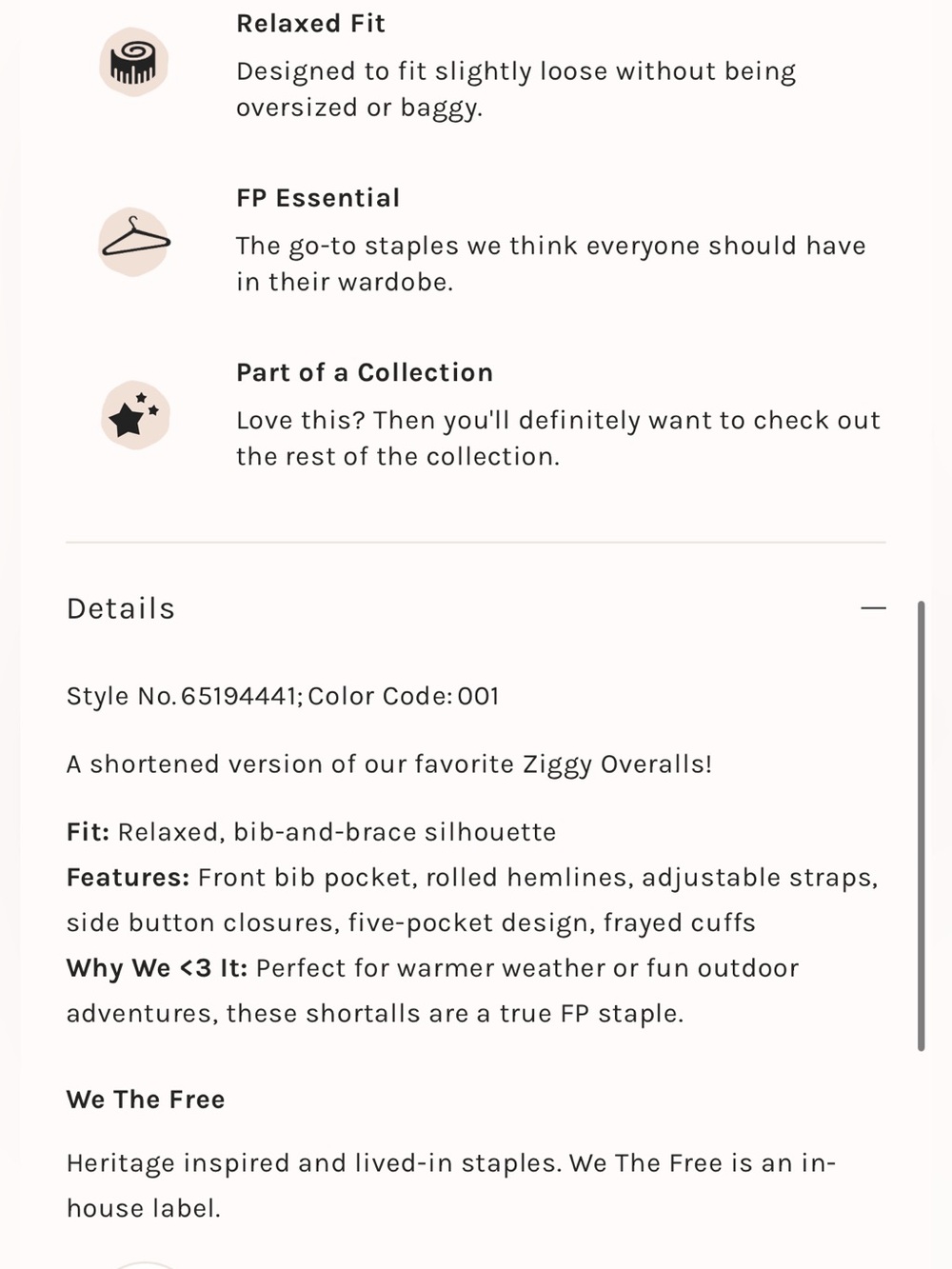Click the stars Part of a Collection icon
Screen dimensions: 952x1269
pyautogui.click(x=135, y=416)
